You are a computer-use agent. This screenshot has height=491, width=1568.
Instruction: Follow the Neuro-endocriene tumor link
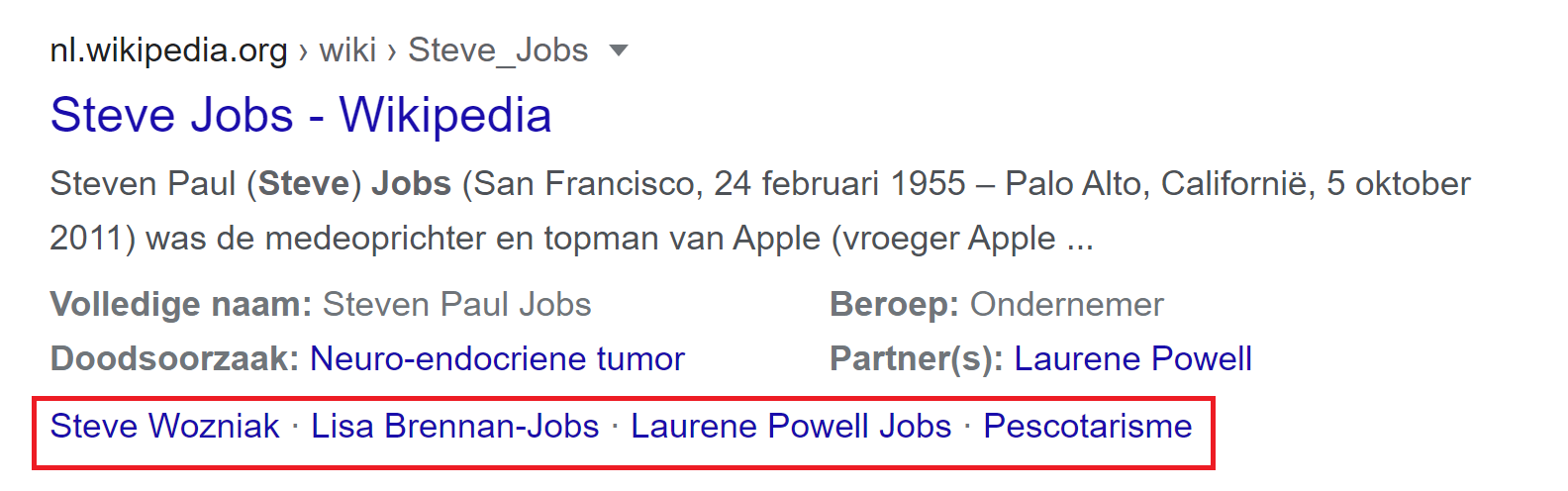tap(497, 358)
